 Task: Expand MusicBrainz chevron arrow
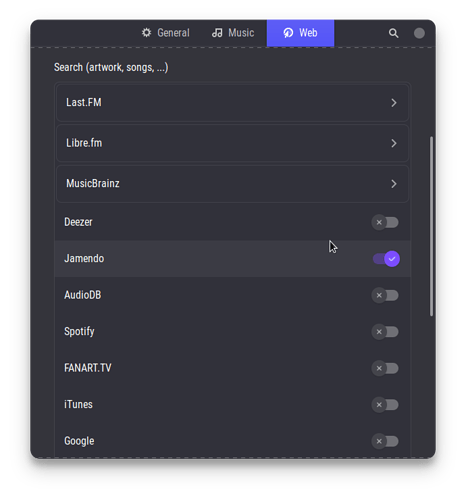[394, 184]
